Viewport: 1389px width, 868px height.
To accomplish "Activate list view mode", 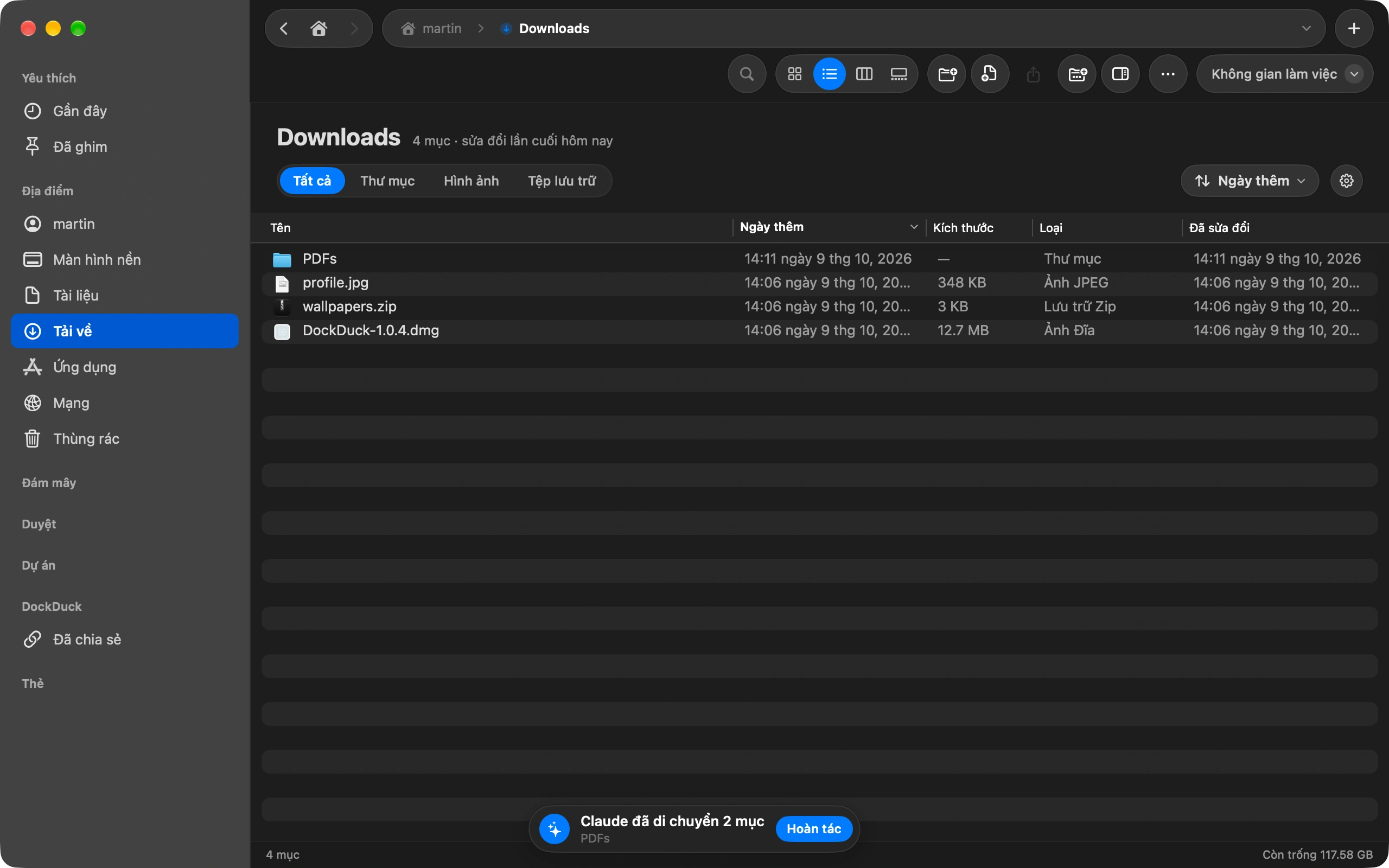I will [x=830, y=74].
